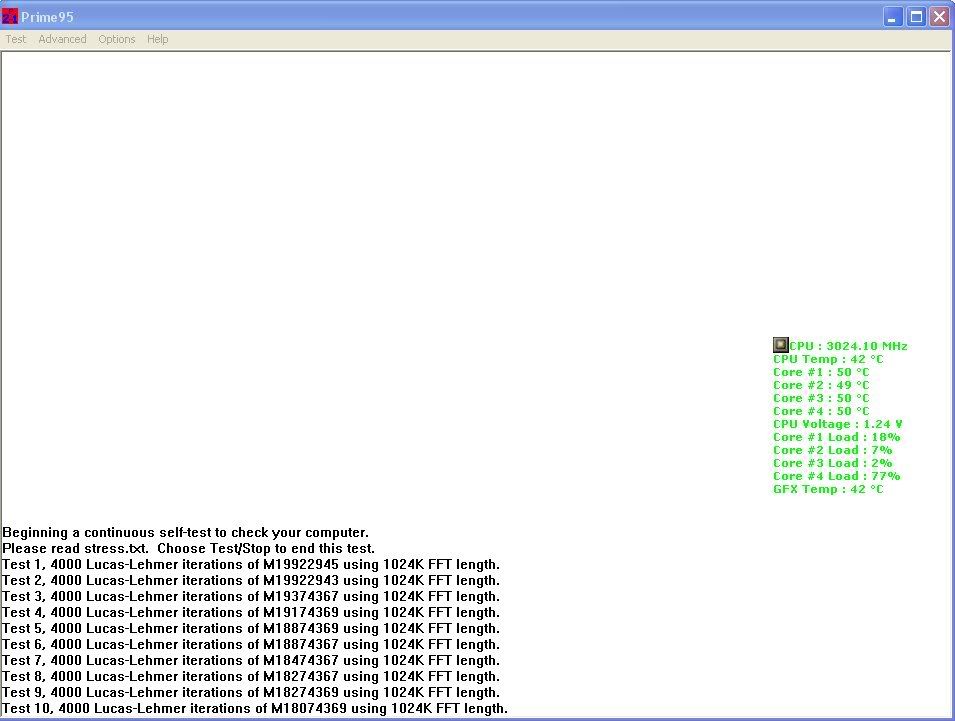Image resolution: width=955 pixels, height=721 pixels.
Task: Click the 'GFX Temp : 42 °C' reading
Action: [x=828, y=489]
